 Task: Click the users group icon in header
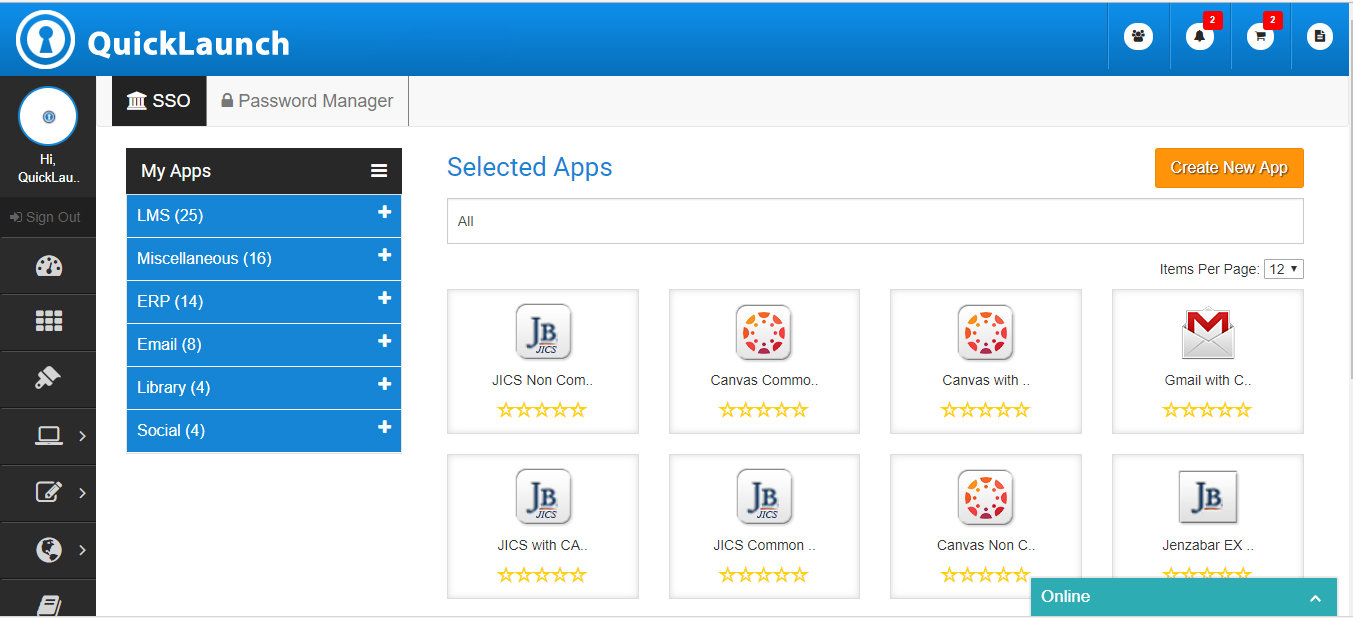pos(1138,37)
